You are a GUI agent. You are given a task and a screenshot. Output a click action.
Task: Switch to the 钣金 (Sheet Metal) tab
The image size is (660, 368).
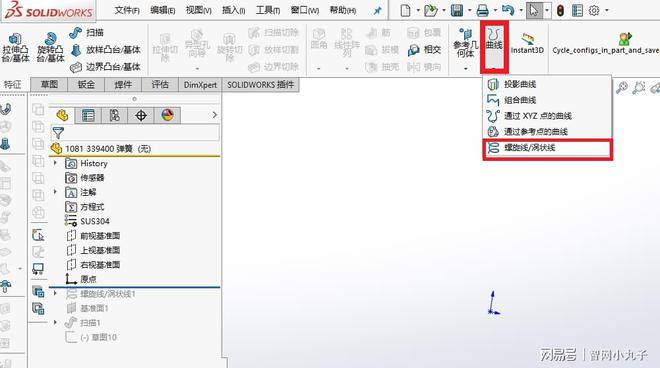(86, 85)
